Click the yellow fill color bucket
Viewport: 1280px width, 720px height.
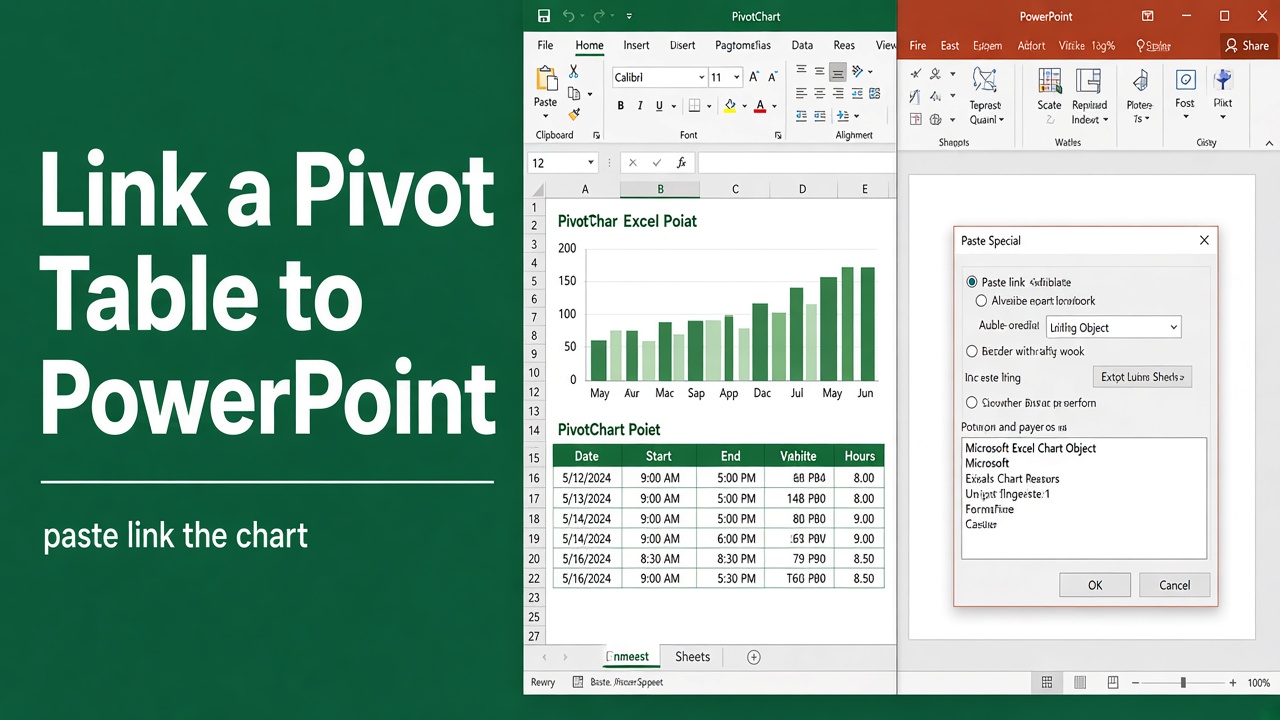pos(730,106)
